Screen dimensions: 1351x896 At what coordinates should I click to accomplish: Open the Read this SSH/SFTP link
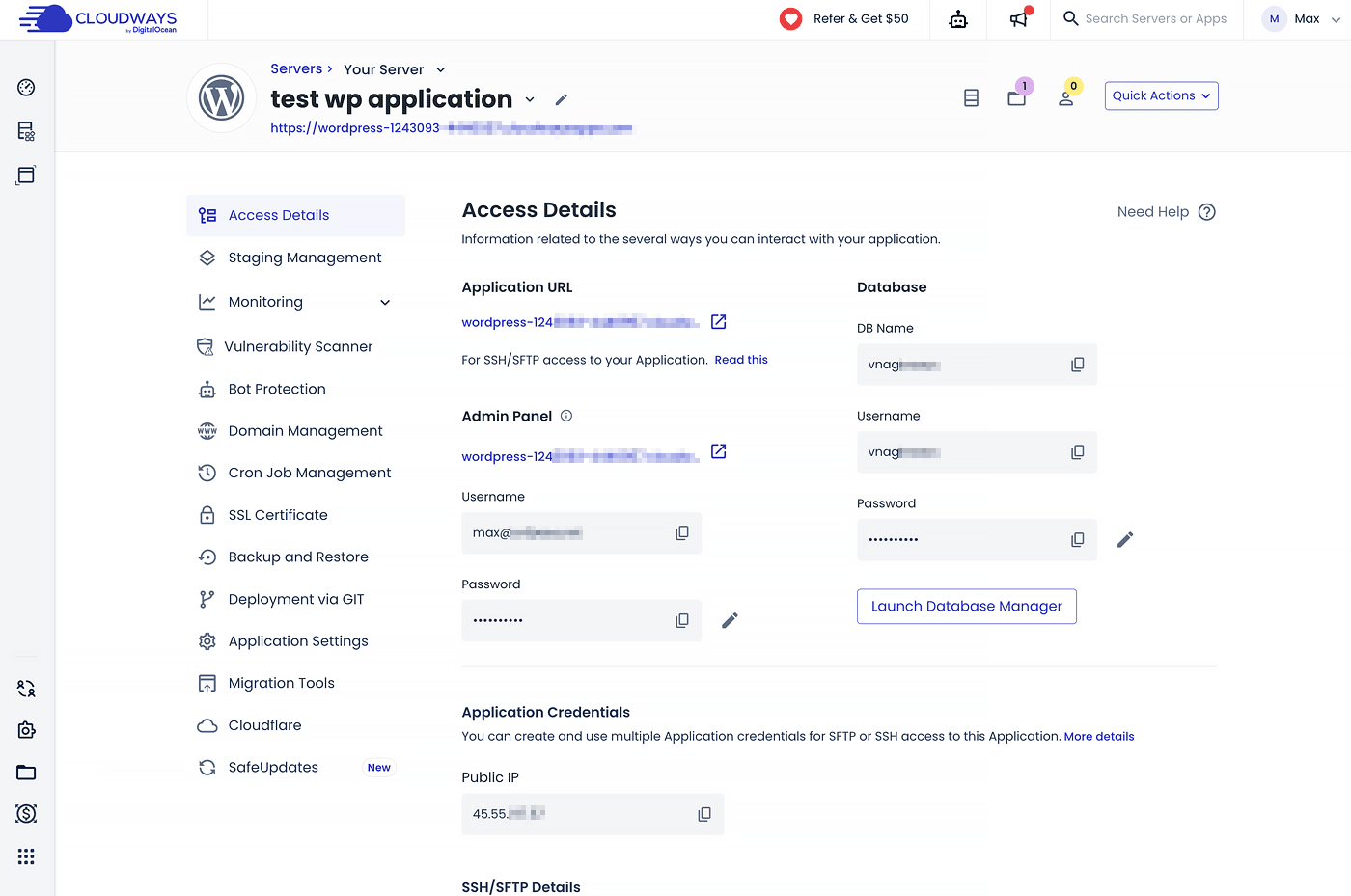741,360
